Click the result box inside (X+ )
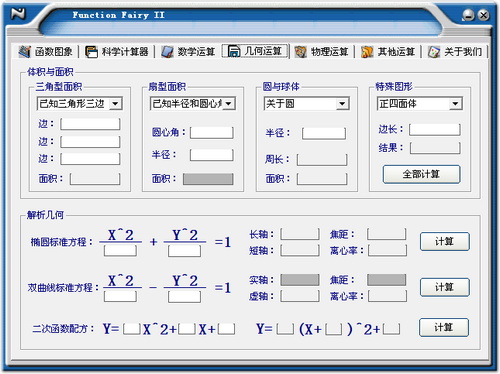 334,329
